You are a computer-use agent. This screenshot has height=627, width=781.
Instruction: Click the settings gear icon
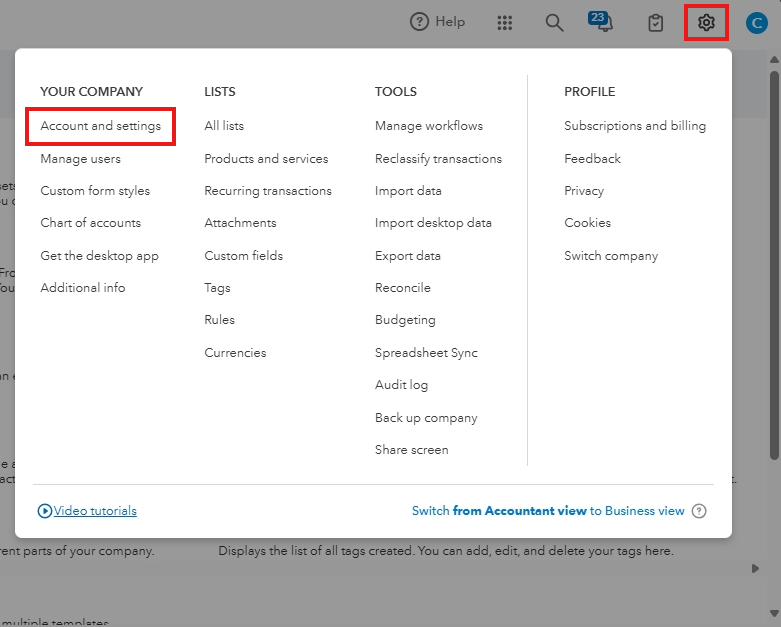pos(706,22)
